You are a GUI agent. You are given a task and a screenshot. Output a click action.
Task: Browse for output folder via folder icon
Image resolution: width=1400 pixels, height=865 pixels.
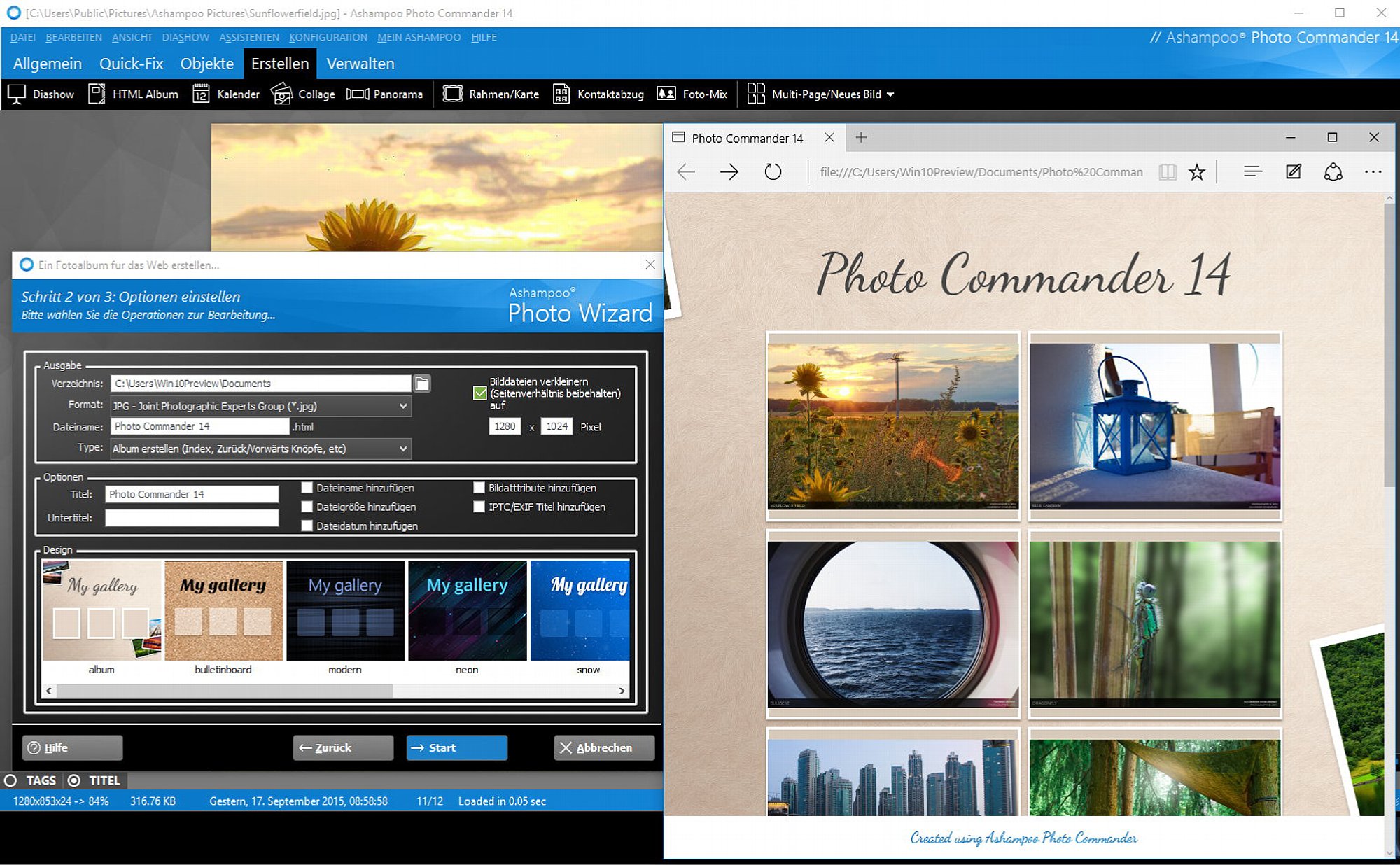click(x=422, y=384)
